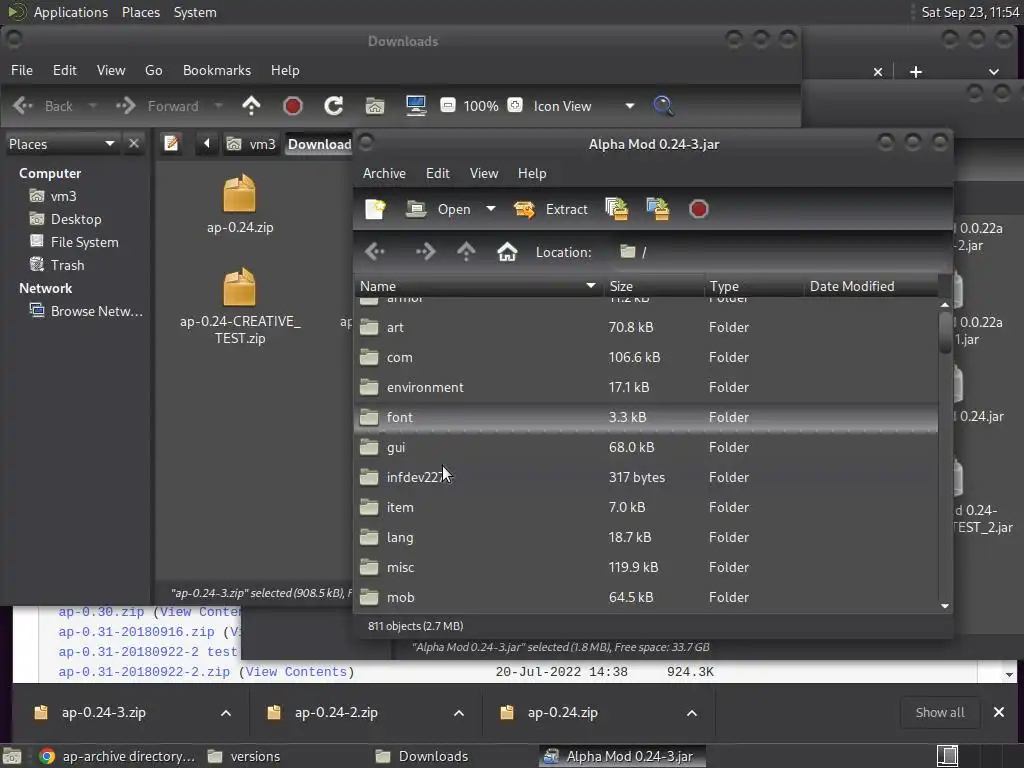This screenshot has width=1024, height=768.
Task: Stop loading in Downloads file manager
Action: click(293, 106)
